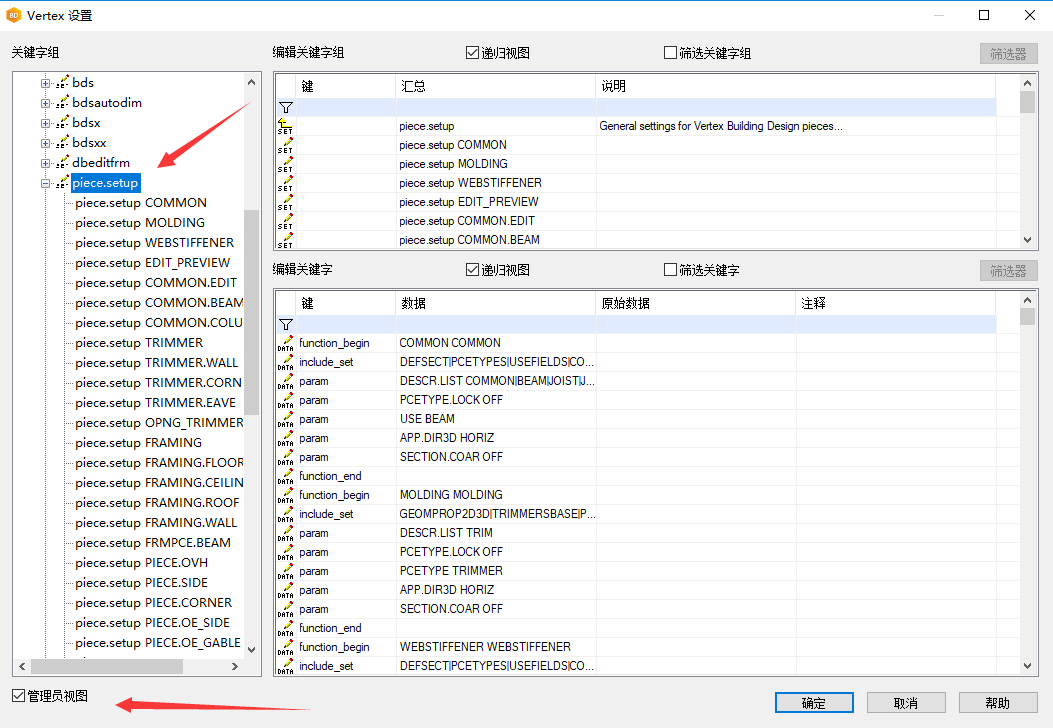
Task: Click the SET icon of General settings row
Action: (x=285, y=126)
